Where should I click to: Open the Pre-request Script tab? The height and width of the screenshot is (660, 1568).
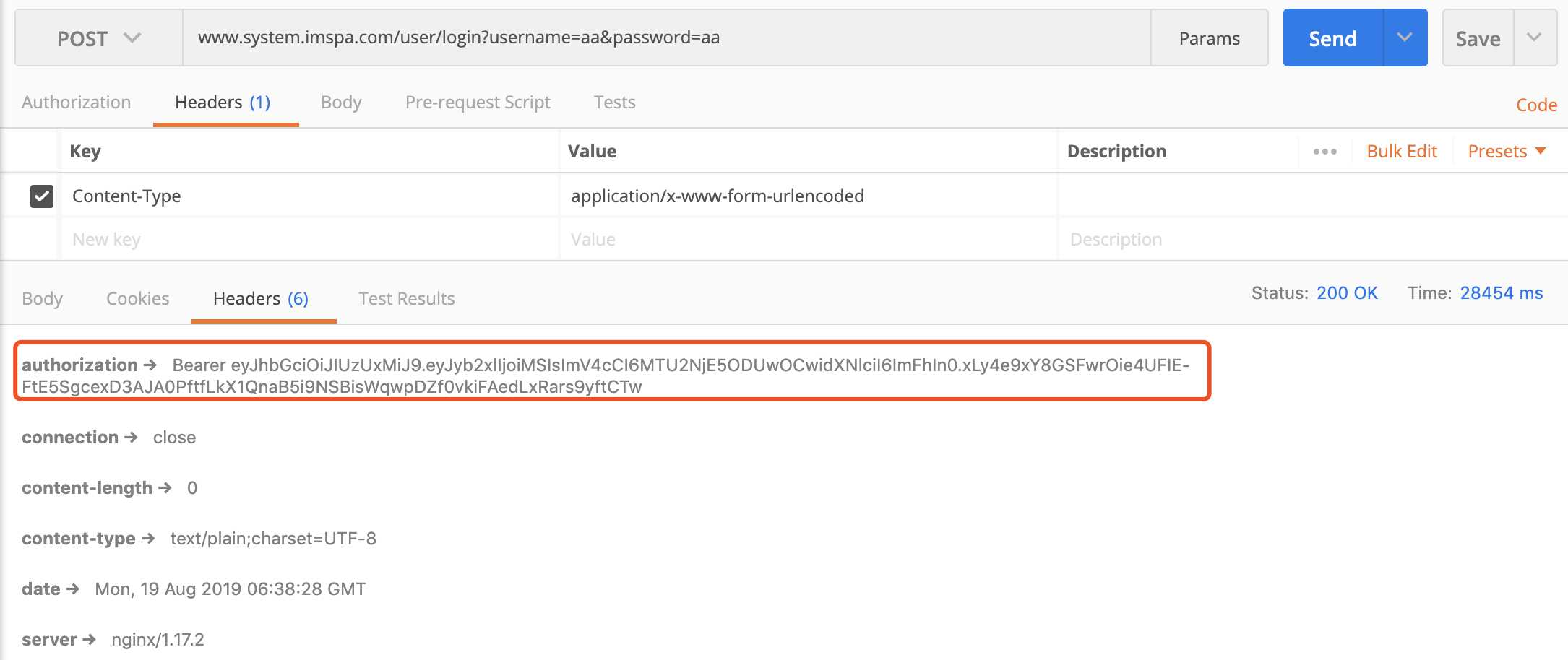[x=478, y=103]
